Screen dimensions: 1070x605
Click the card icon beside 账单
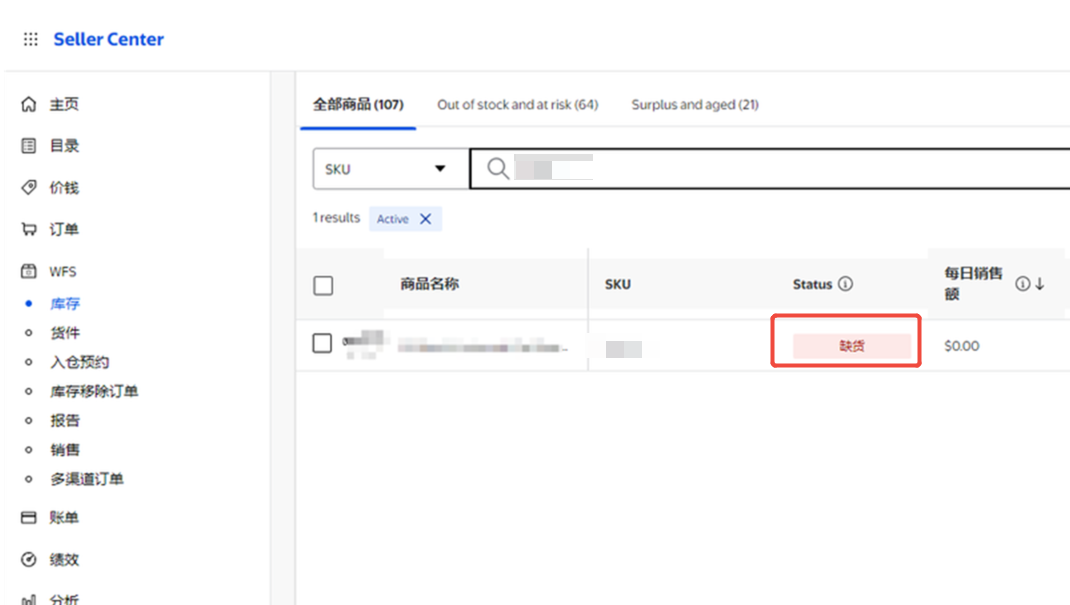[x=29, y=518]
